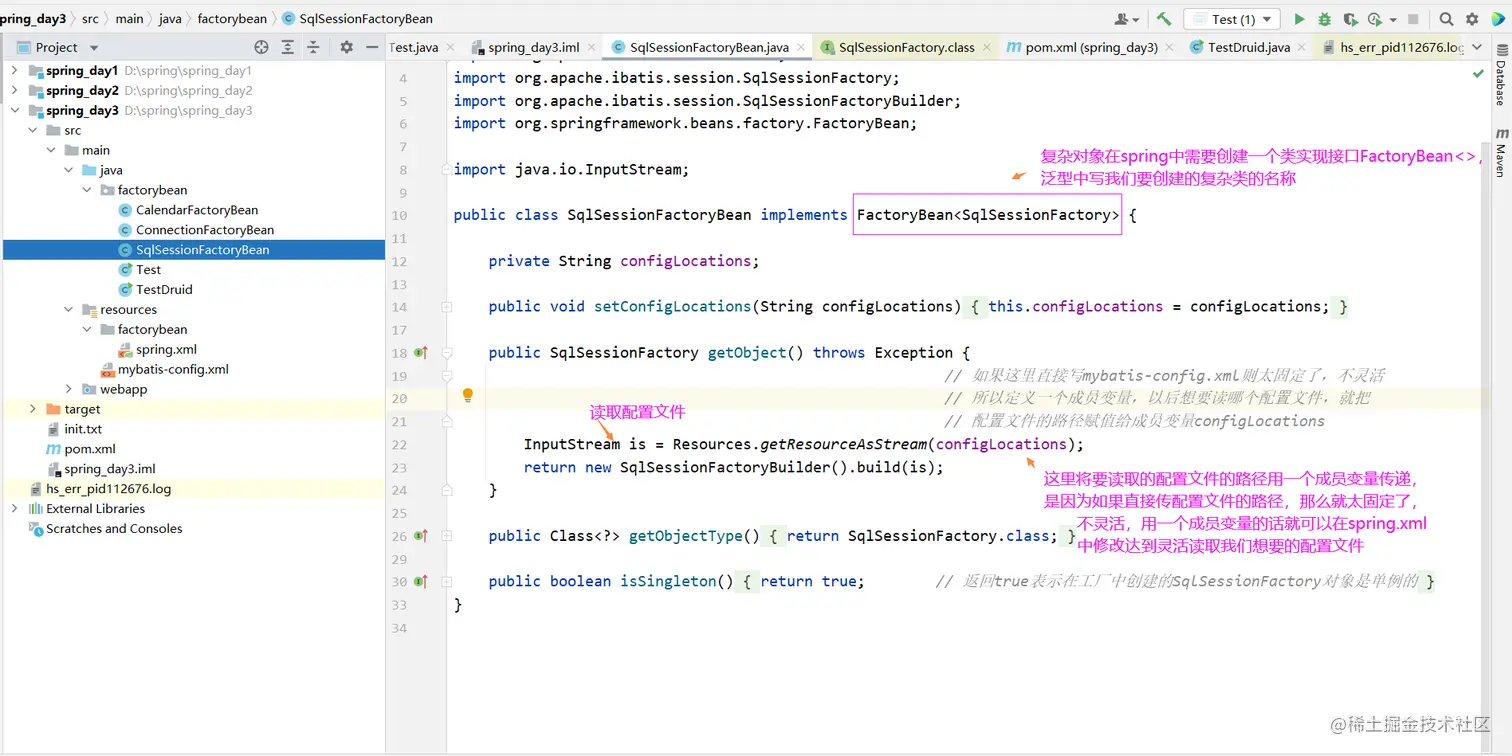Open Search Everywhere magnifier icon

pos(1446,19)
